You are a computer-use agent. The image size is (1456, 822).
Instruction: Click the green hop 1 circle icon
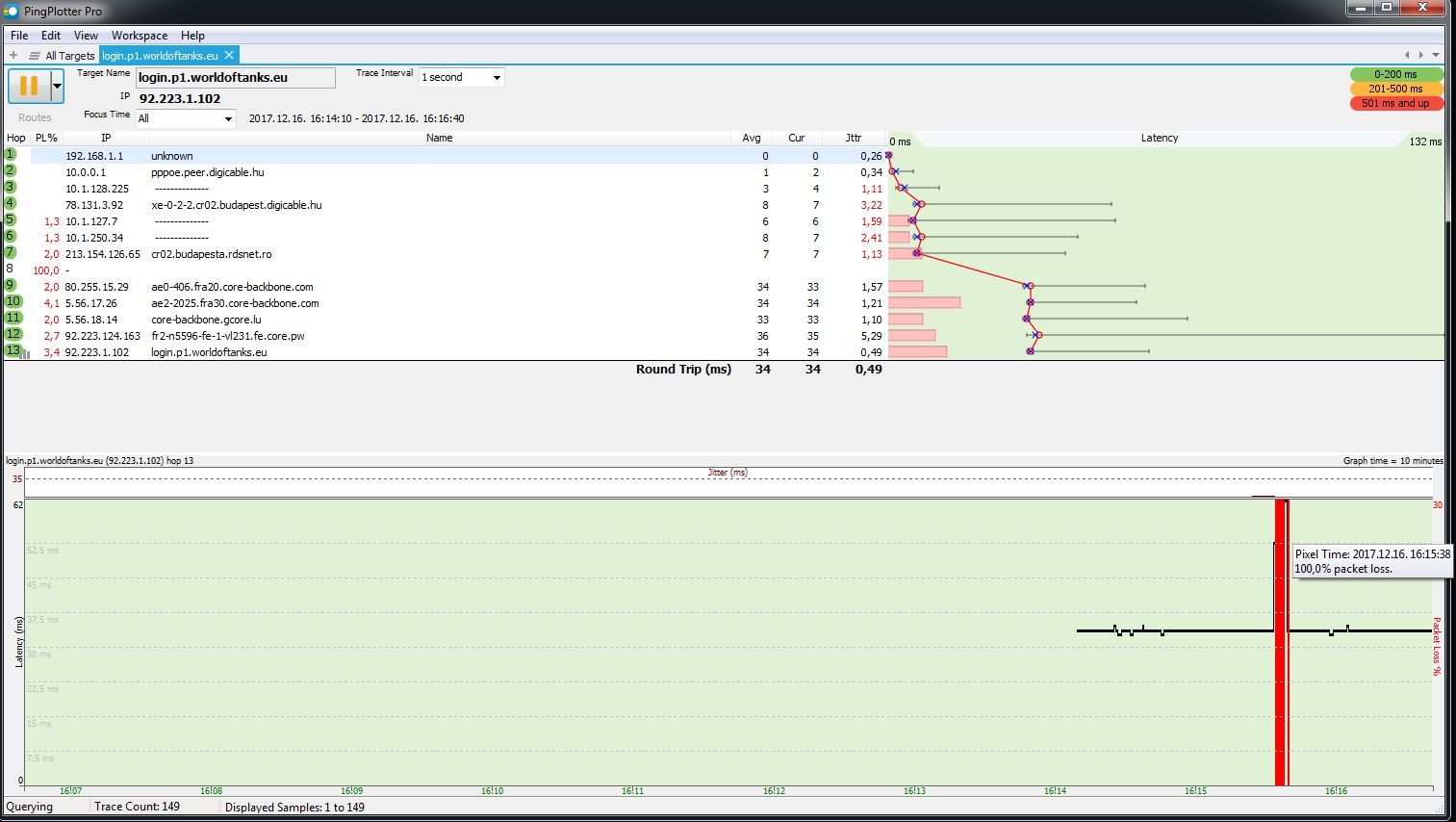(x=11, y=154)
